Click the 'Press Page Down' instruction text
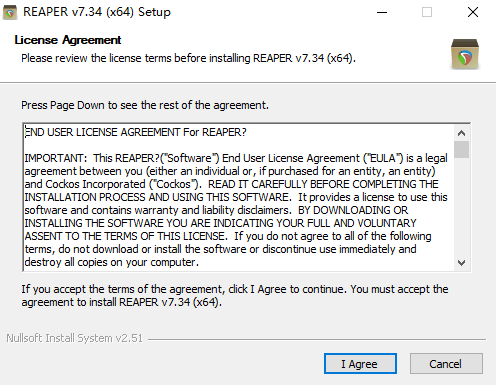The width and height of the screenshot is (496, 385). (x=145, y=105)
